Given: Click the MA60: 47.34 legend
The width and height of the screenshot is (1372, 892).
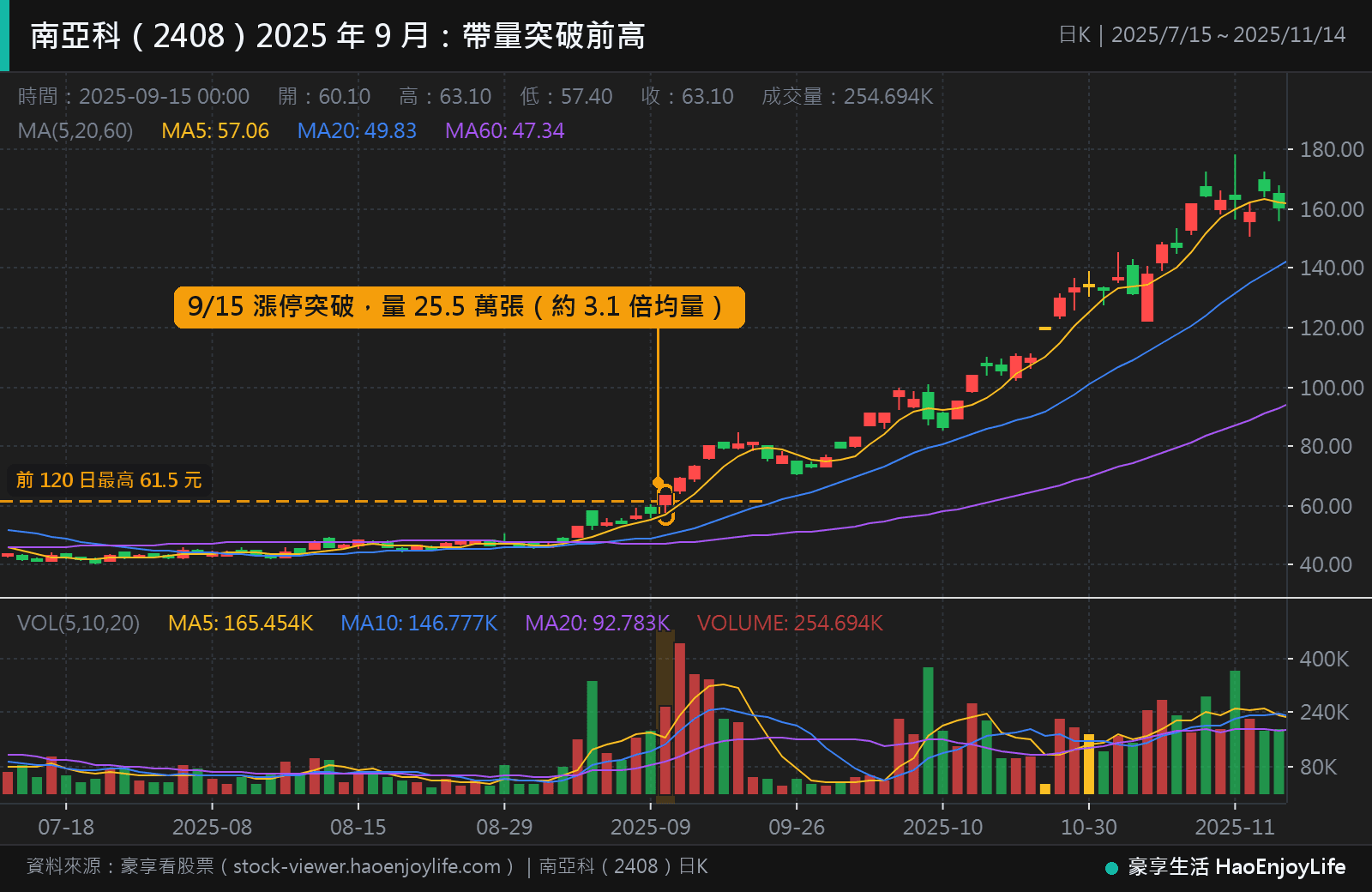Looking at the screenshot, I should (505, 130).
